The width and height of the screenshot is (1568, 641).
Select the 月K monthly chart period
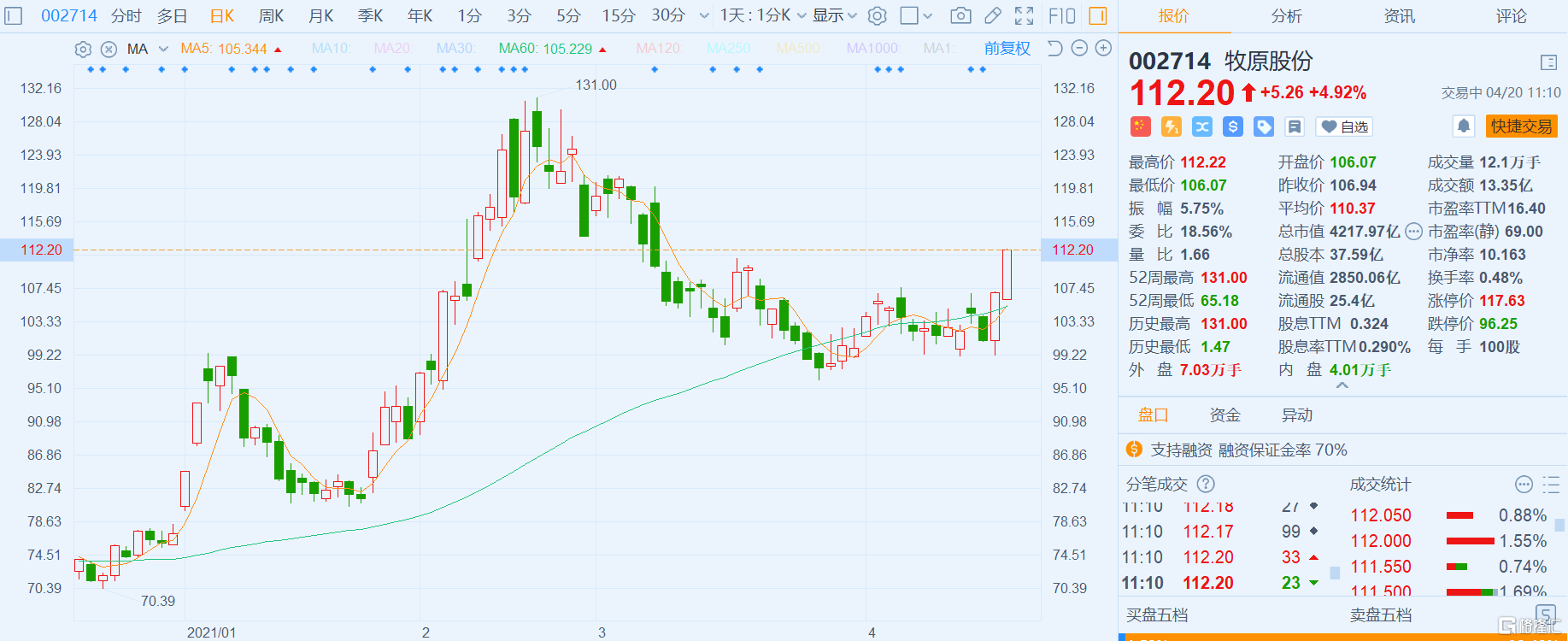pyautogui.click(x=321, y=15)
